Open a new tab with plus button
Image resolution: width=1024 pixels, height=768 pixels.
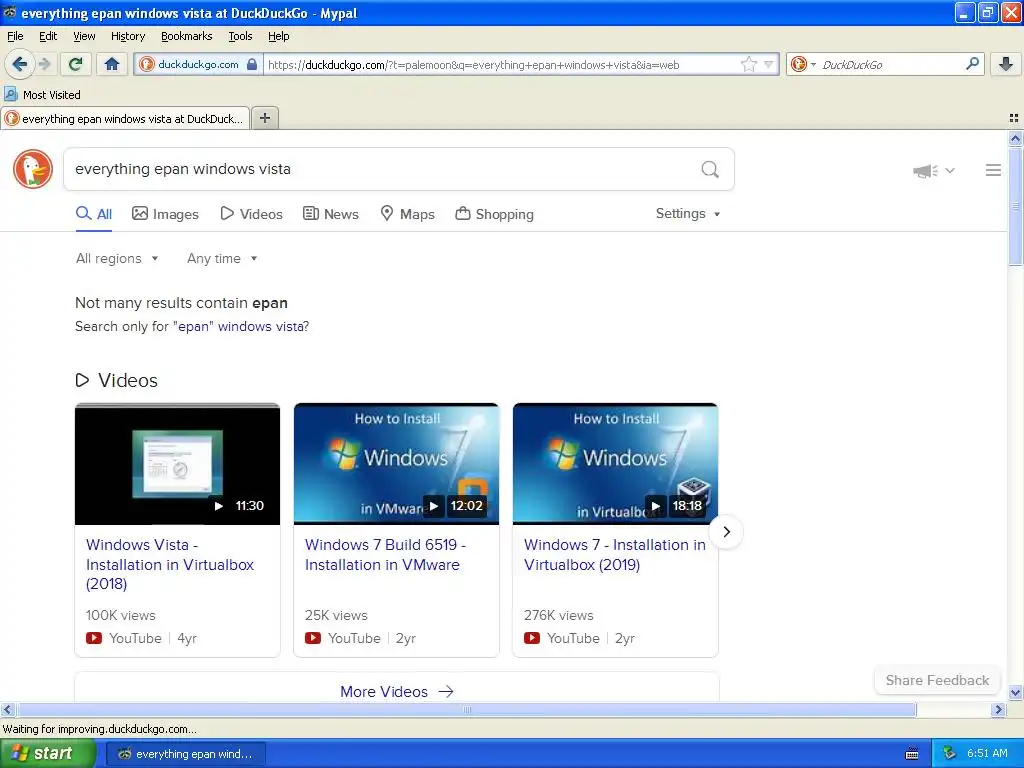264,118
